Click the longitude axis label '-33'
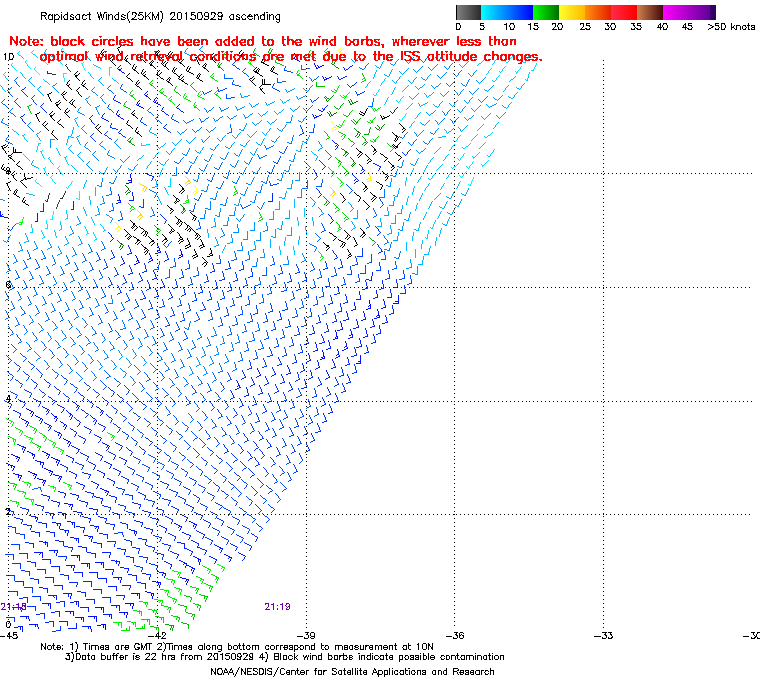 pos(603,635)
